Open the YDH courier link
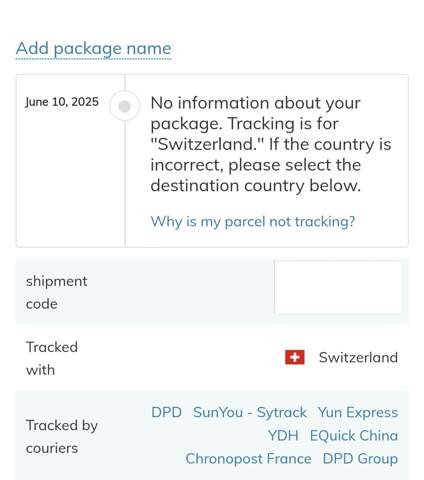424x480 pixels. (283, 436)
